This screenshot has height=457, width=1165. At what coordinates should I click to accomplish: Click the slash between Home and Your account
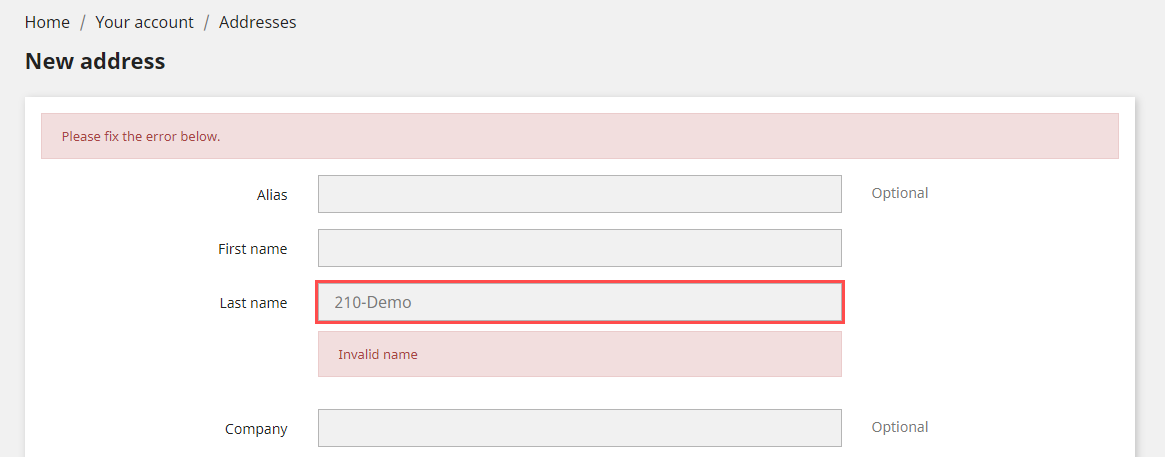82,22
